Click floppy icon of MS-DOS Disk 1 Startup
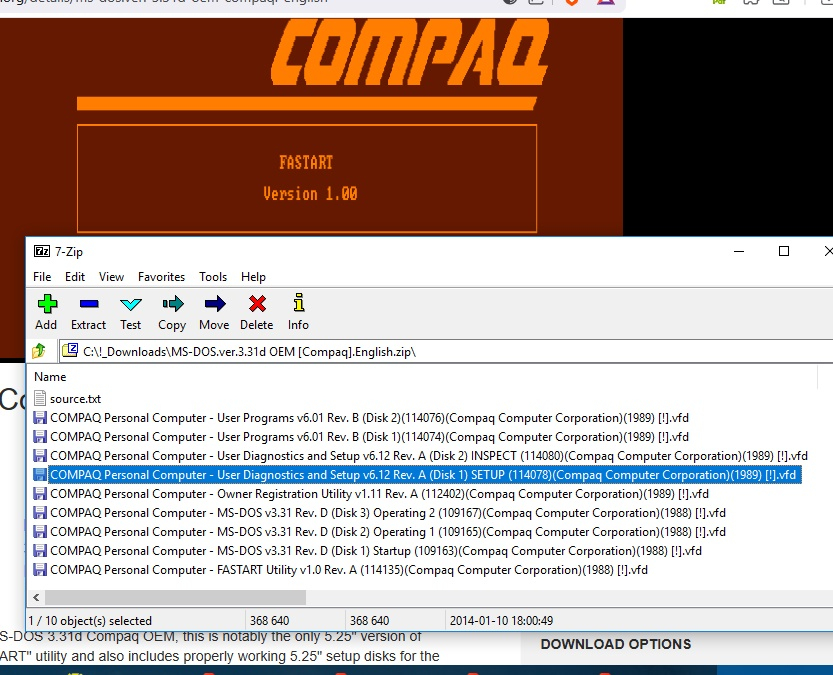The height and width of the screenshot is (675, 833). (x=40, y=551)
